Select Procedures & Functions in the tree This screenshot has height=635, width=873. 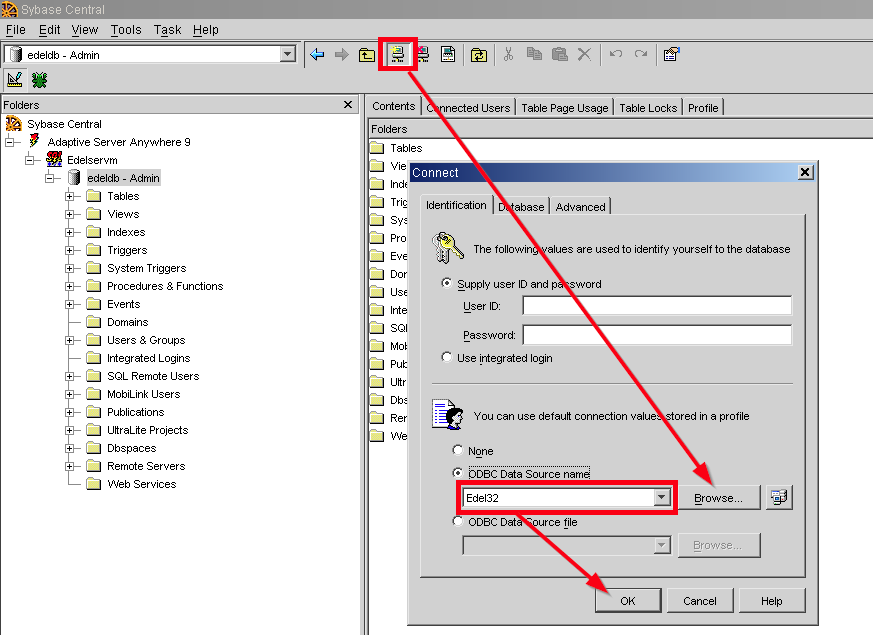pos(165,286)
